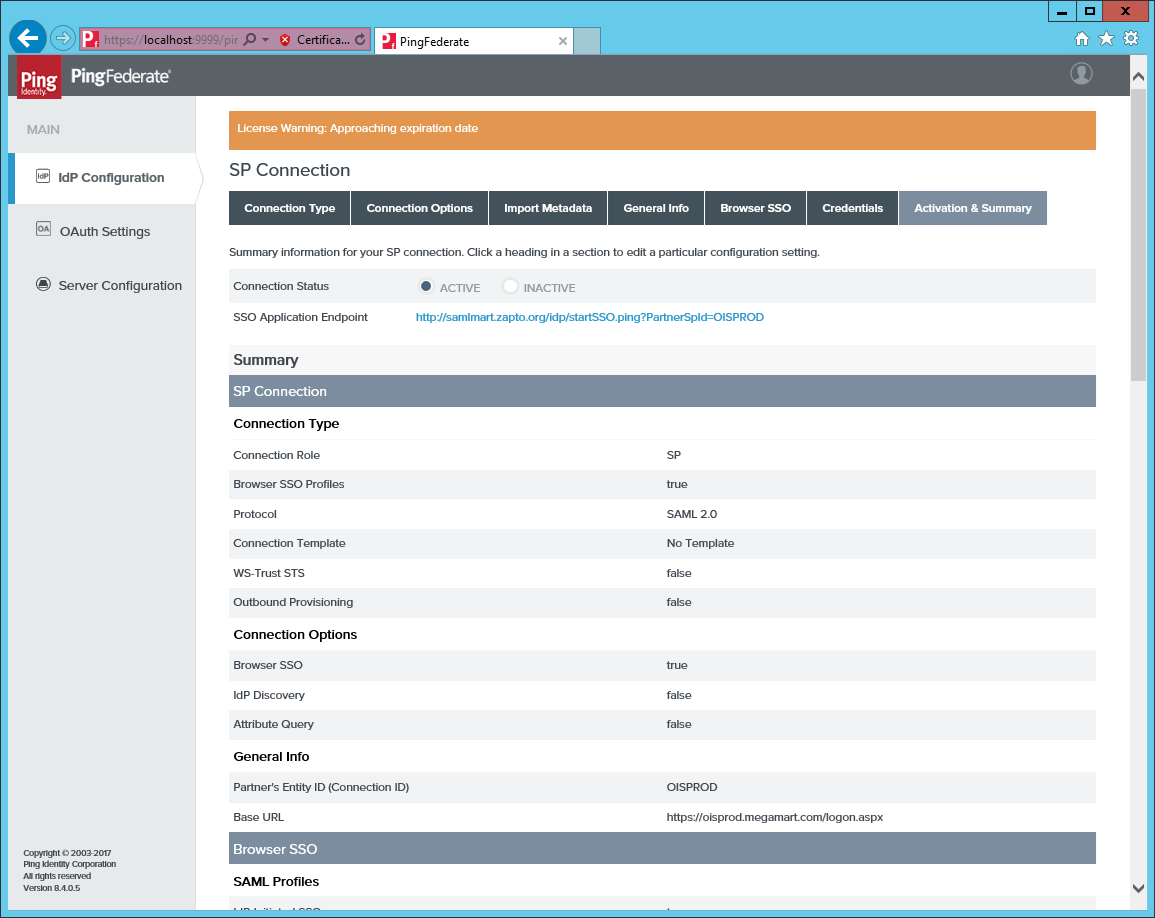This screenshot has width=1155, height=918.
Task: Click the 'SAML 2.0' protocol value
Action: [x=692, y=514]
